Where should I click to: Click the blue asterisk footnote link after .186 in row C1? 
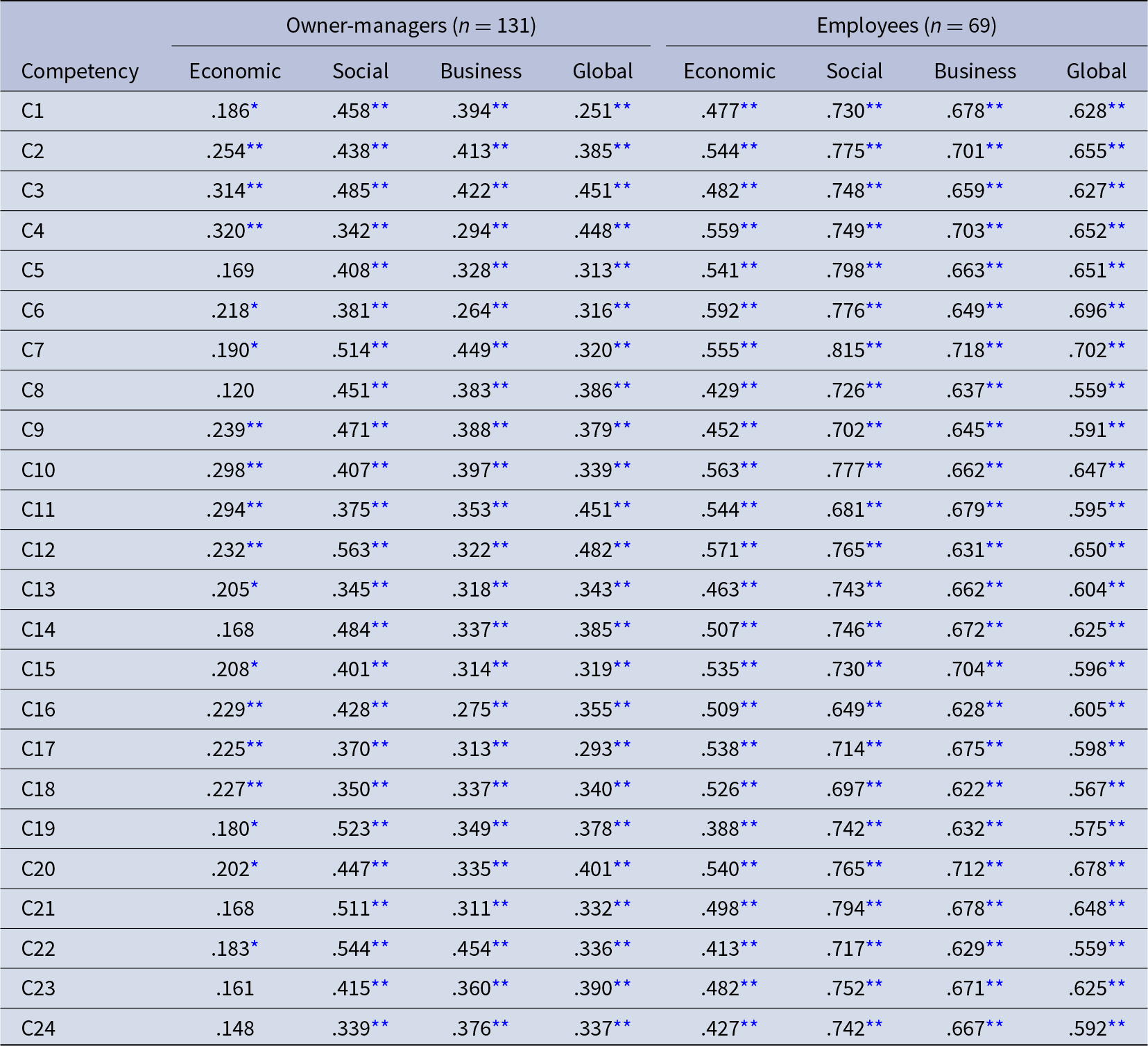pos(255,107)
